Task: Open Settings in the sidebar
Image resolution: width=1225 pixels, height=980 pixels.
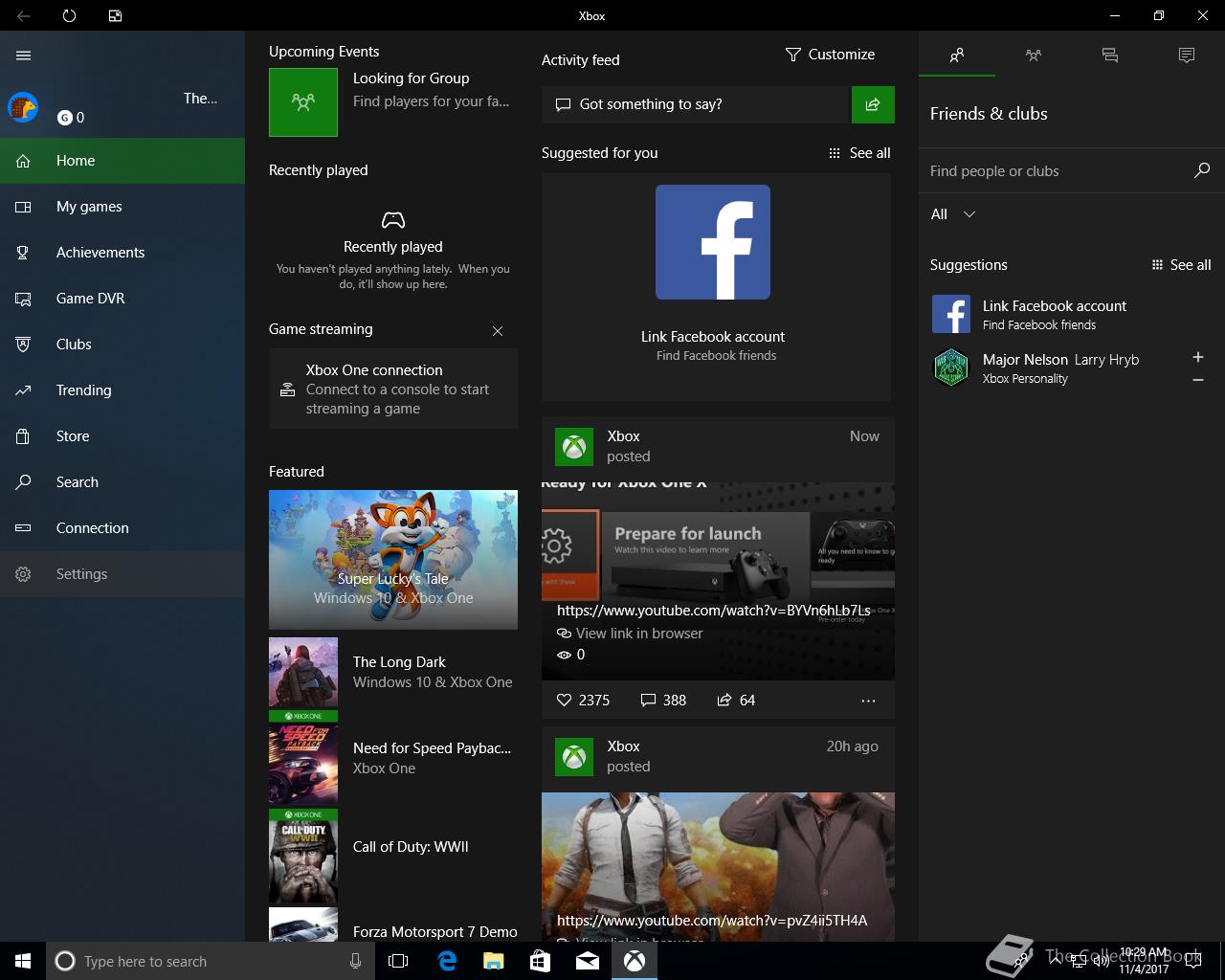Action: (x=122, y=574)
